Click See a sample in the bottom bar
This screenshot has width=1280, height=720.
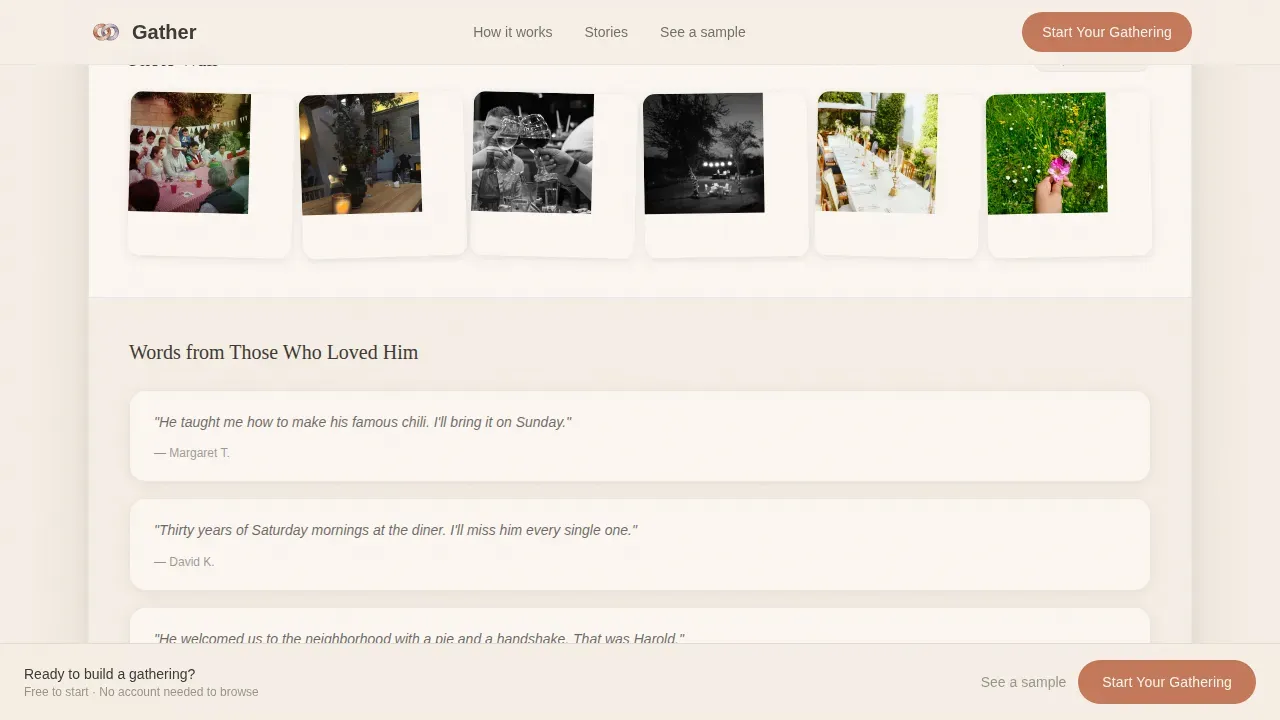(1023, 682)
